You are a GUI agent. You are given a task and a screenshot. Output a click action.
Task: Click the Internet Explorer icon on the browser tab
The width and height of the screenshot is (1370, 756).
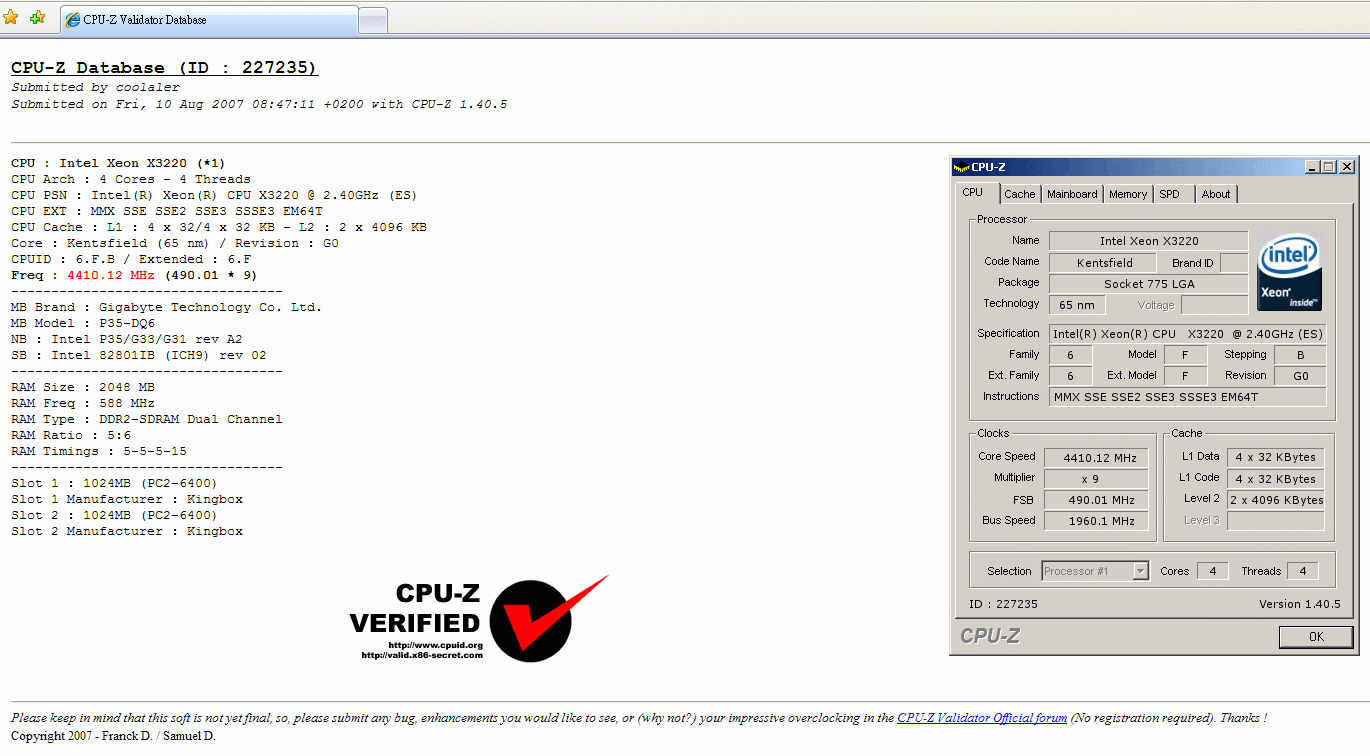73,18
